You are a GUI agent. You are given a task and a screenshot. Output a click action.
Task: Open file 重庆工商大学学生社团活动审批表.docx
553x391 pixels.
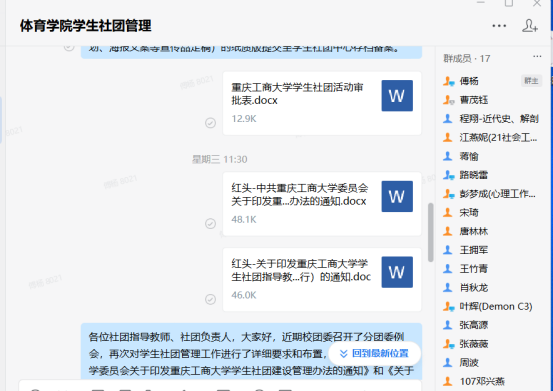[322, 103]
